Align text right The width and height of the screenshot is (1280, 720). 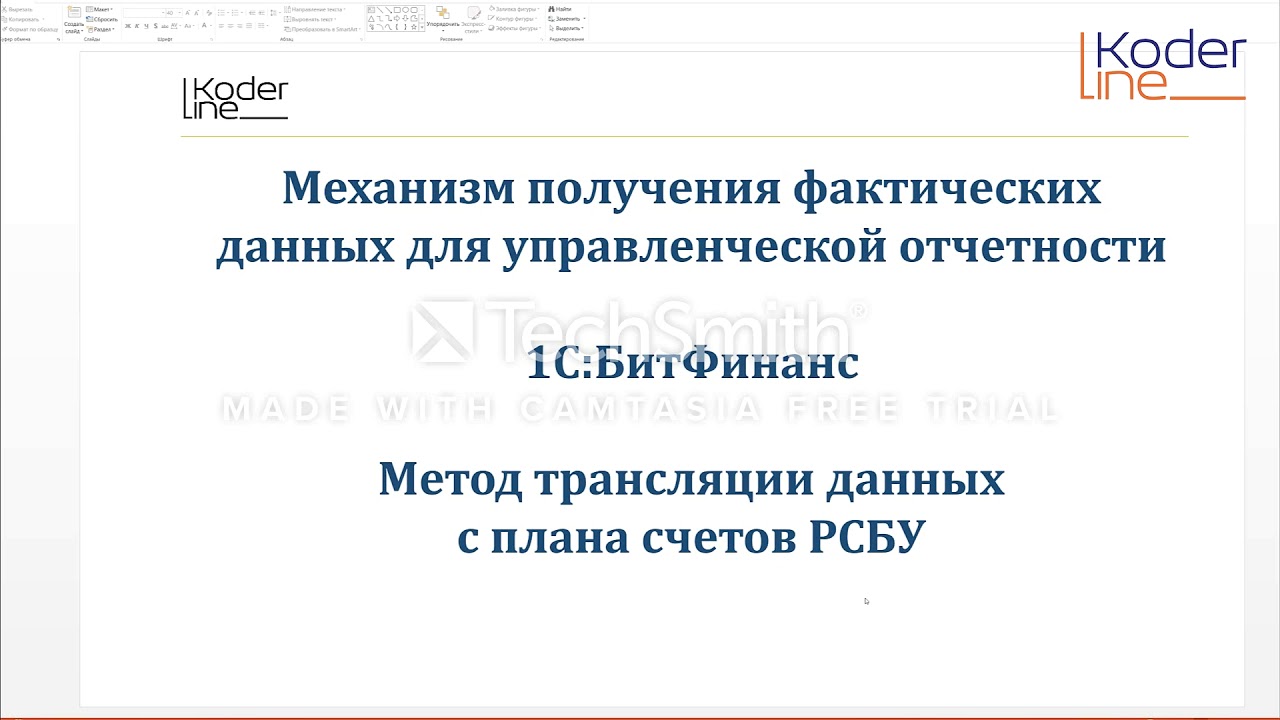click(x=240, y=26)
